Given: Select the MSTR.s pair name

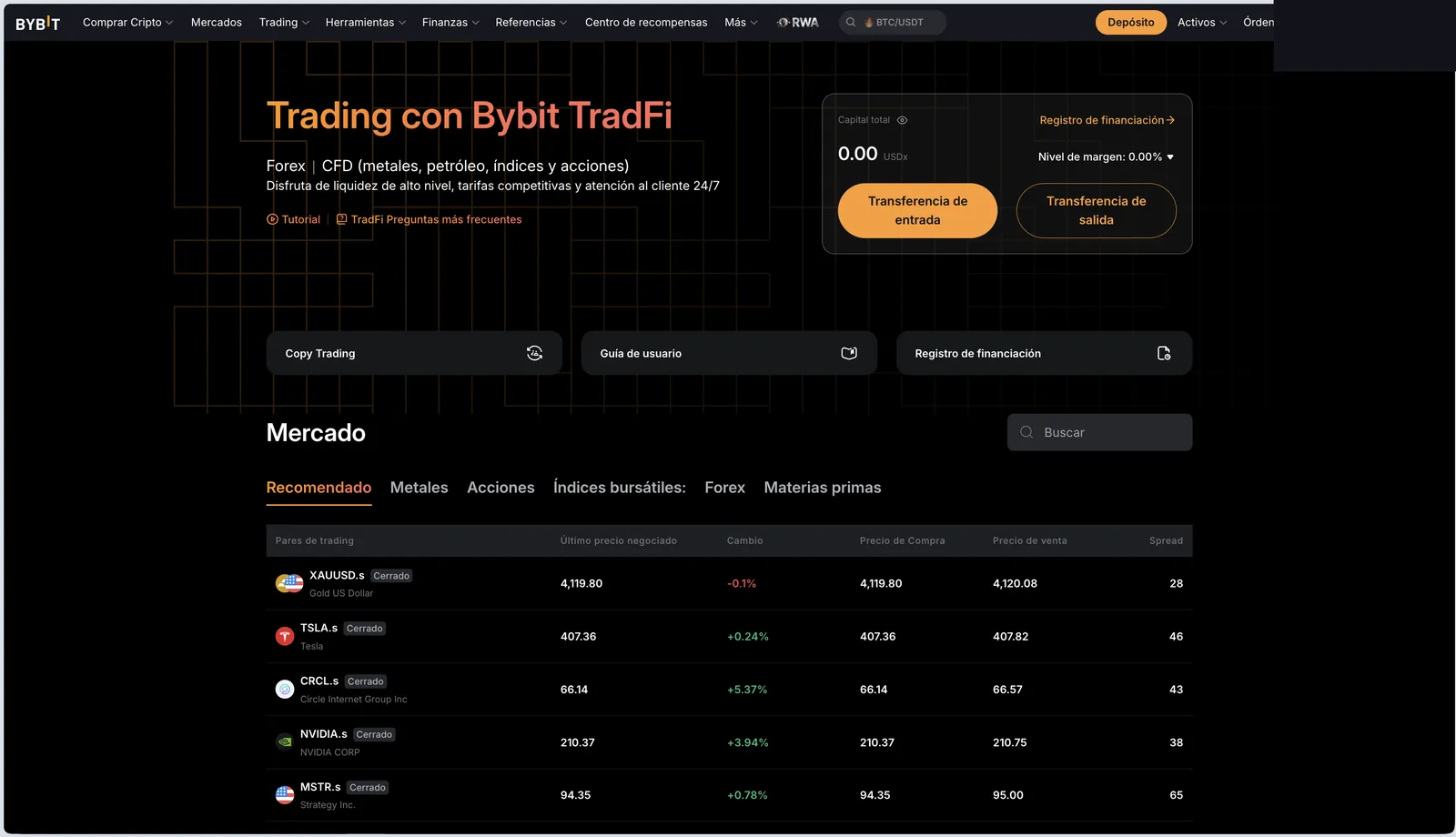Looking at the screenshot, I should 320,787.
